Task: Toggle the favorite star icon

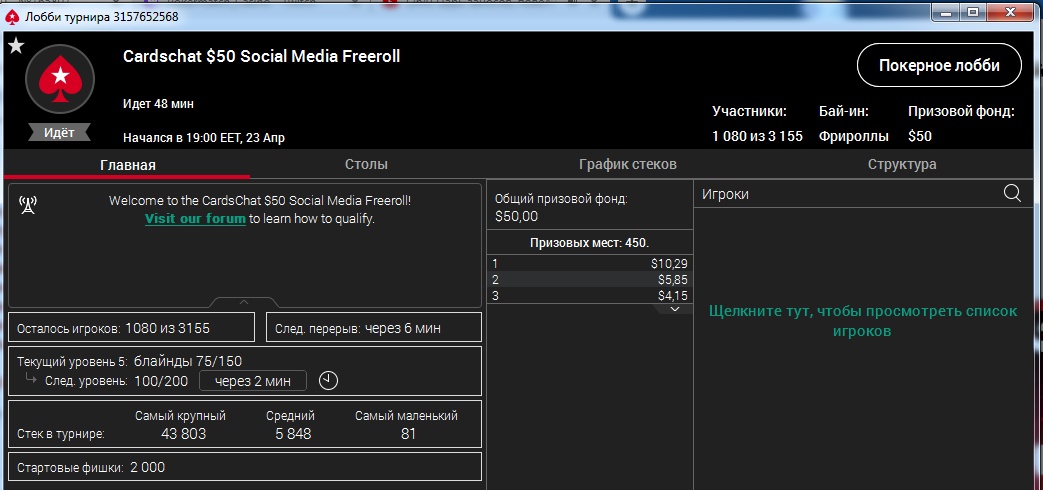Action: pyautogui.click(x=16, y=45)
